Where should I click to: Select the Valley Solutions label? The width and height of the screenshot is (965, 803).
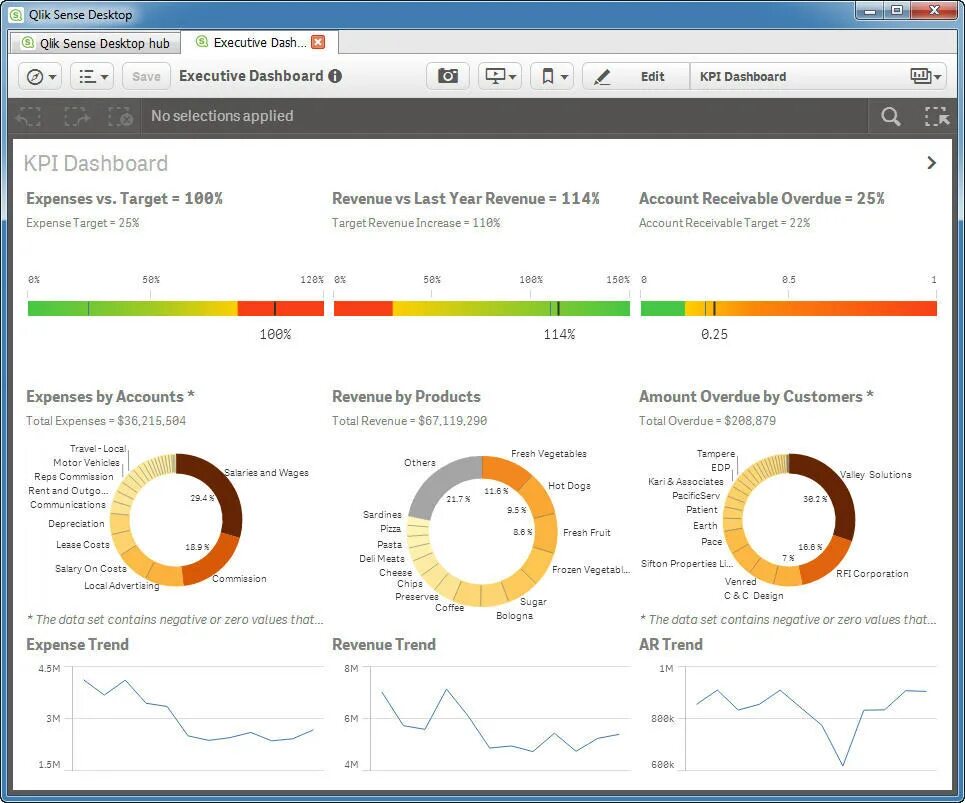click(x=875, y=475)
